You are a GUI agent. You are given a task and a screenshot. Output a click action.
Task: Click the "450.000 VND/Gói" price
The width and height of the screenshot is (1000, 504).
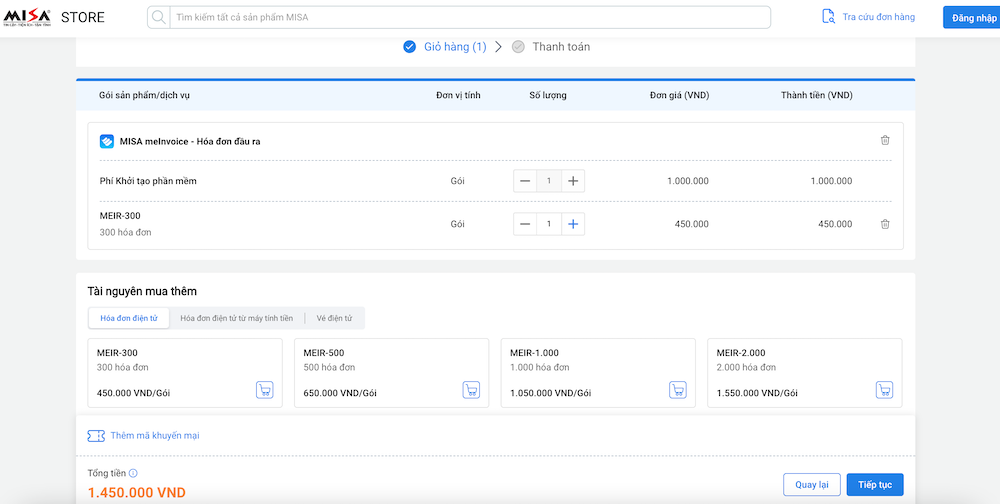[x=133, y=393]
